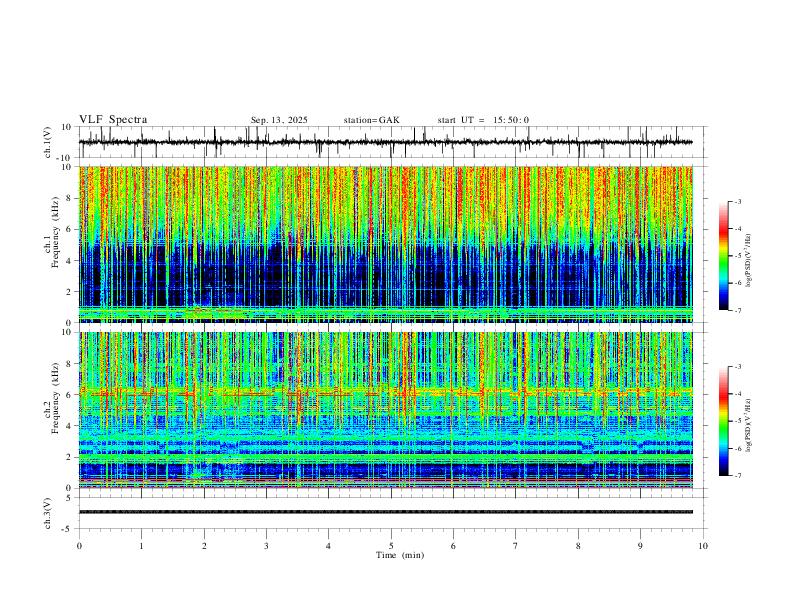Click the "-5" tick on lower color bar
Screen dimensions: 792x612
pos(737,421)
